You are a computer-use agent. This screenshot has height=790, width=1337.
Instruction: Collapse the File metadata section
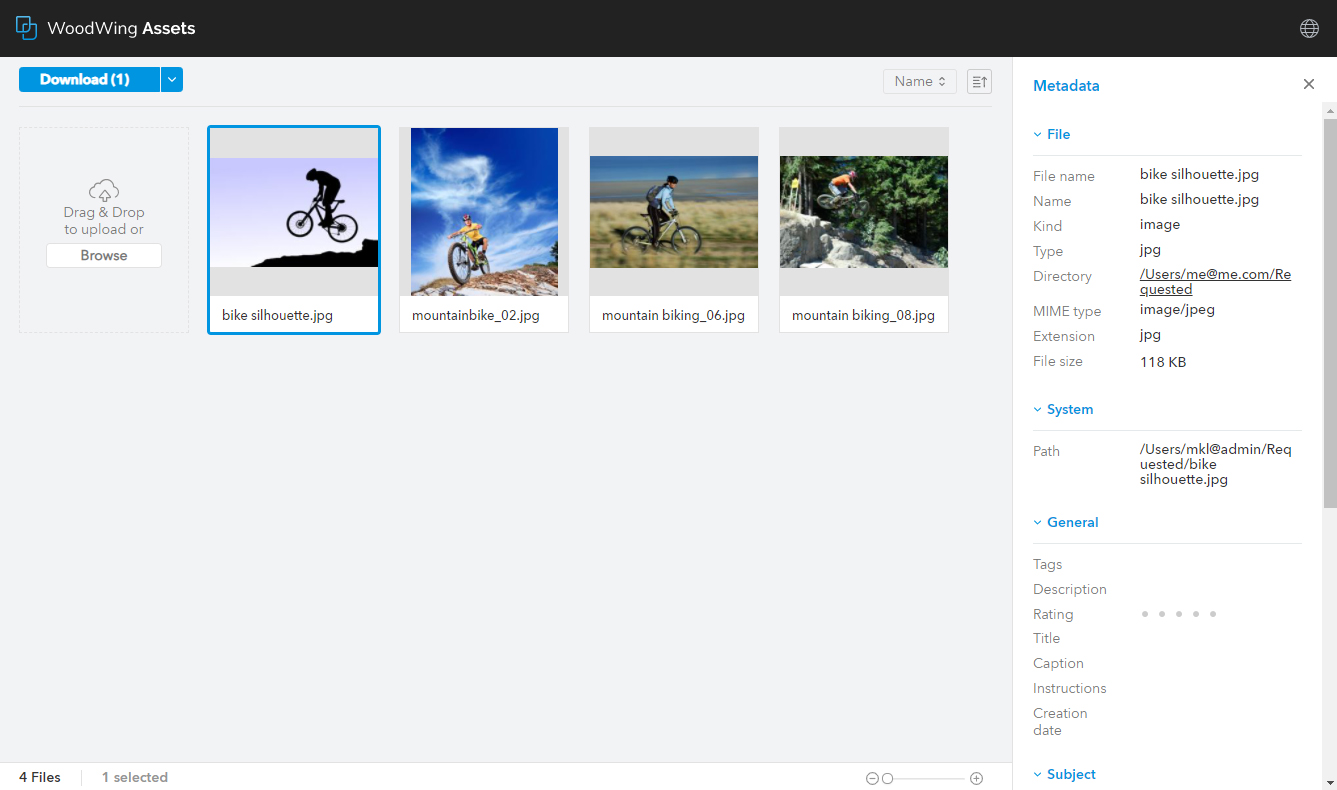1039,134
